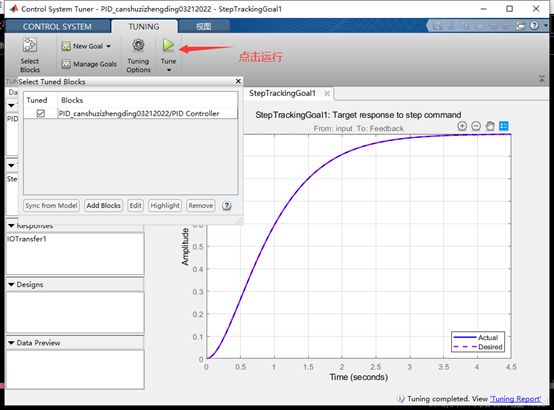Click the Time (seconds) axis label
This screenshot has width=554, height=410.
359,377
